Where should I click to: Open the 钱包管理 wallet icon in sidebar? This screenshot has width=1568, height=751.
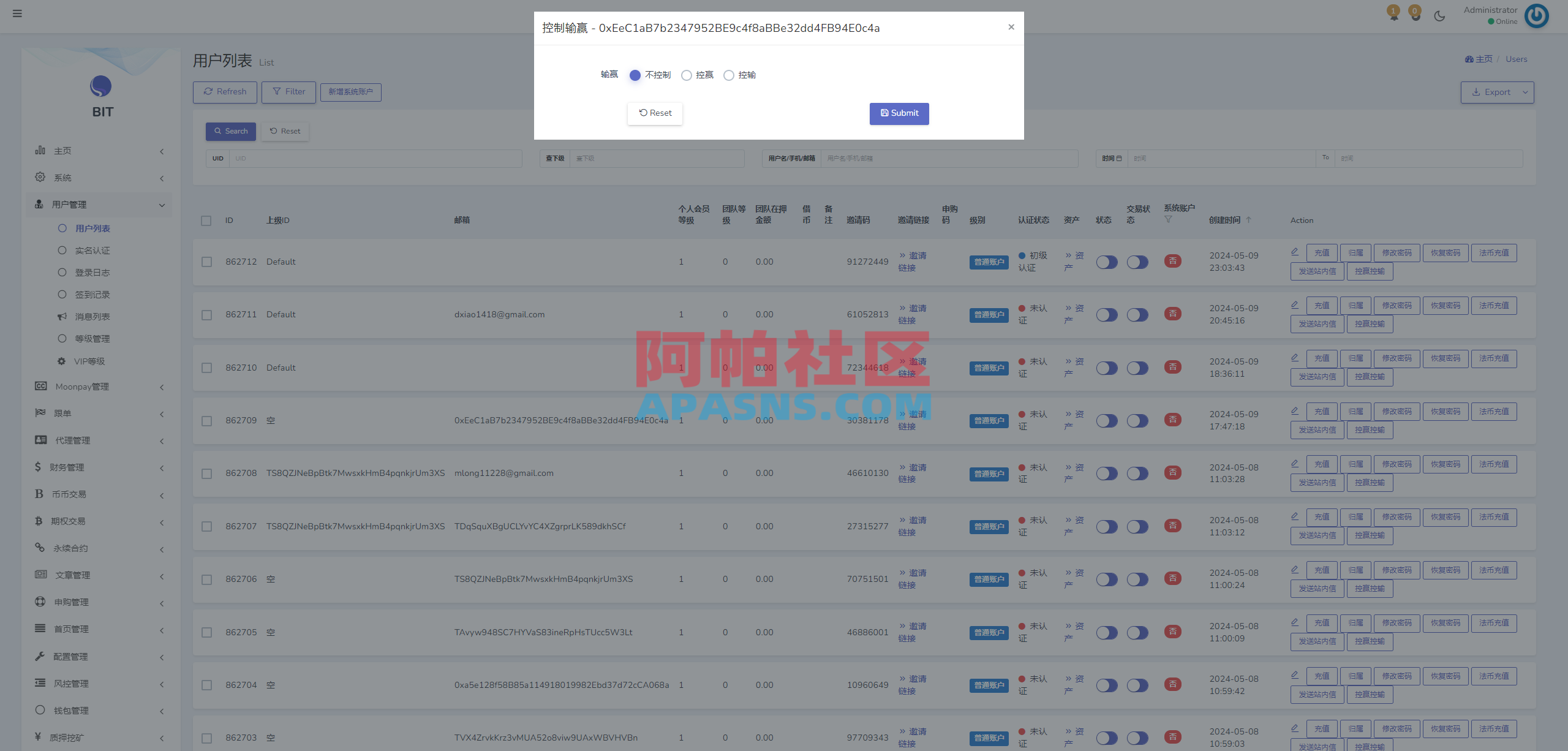click(39, 710)
